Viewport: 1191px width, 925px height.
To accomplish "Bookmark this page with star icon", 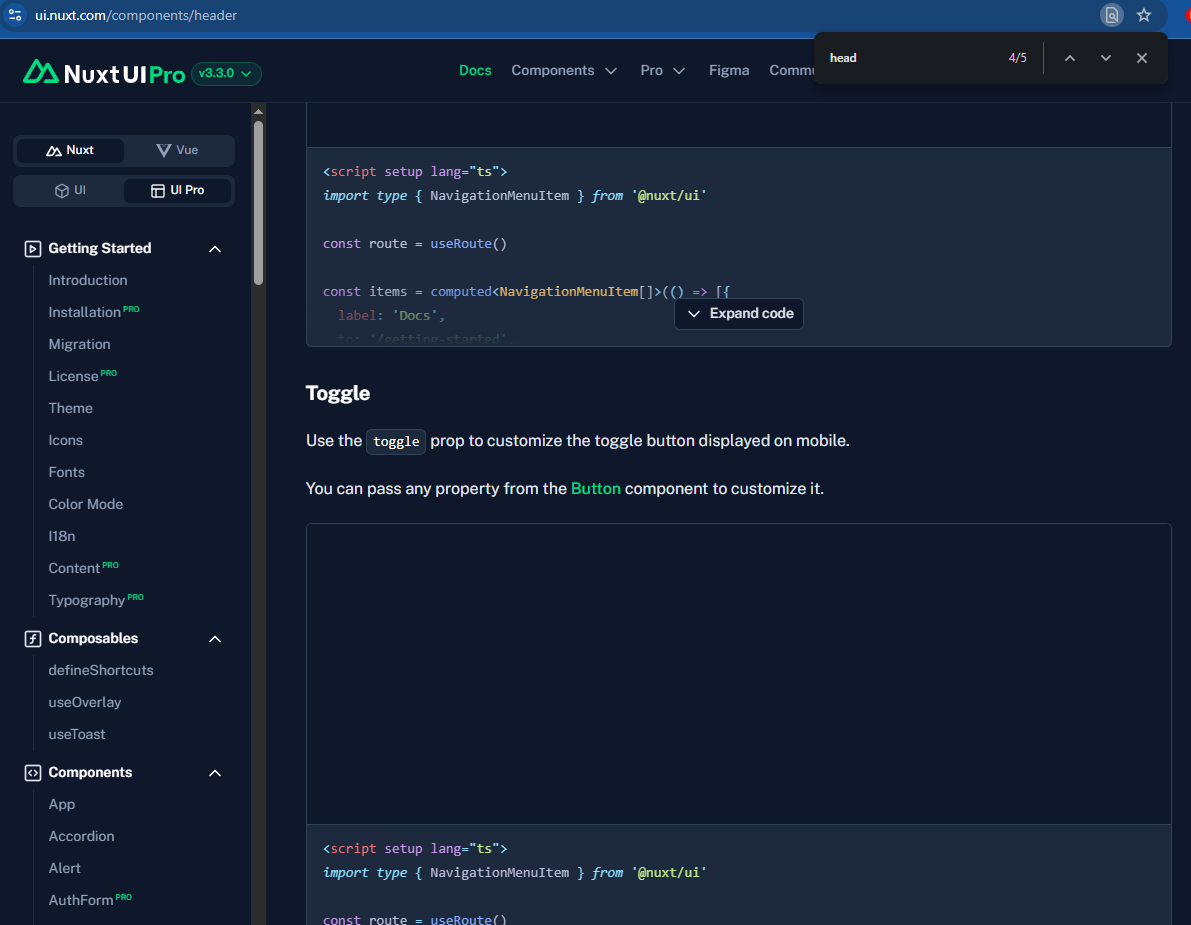I will click(x=1144, y=15).
